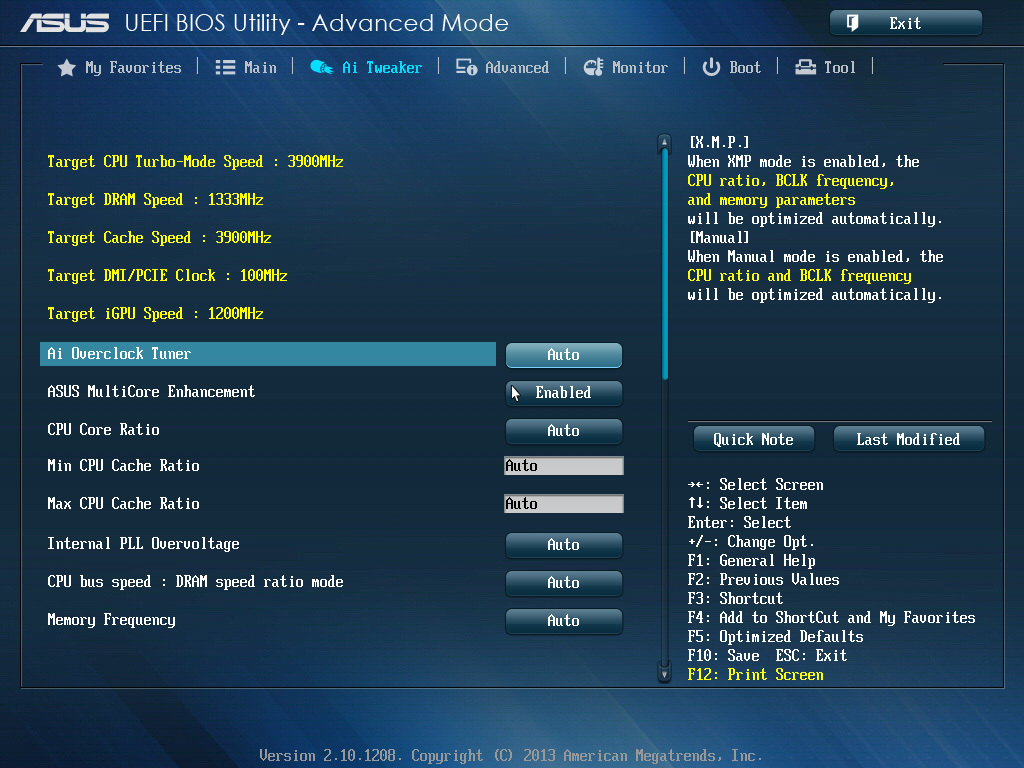The width and height of the screenshot is (1024, 768).
Task: Click the F12: Print Screen hint
Action: [x=756, y=675]
